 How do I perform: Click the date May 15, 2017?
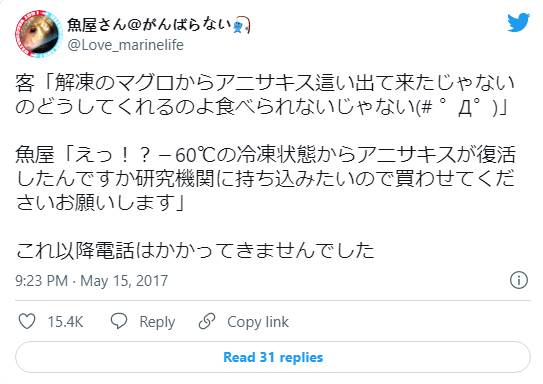click(124, 280)
